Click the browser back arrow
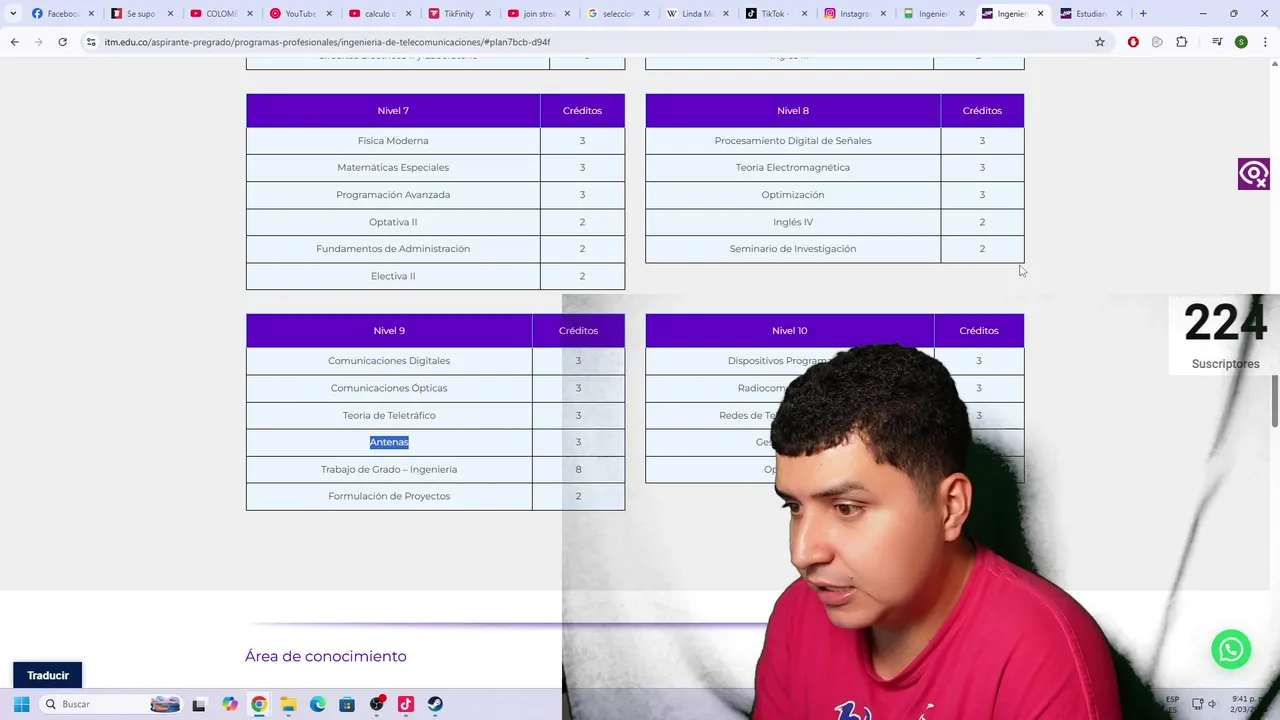The width and height of the screenshot is (1280, 720). point(14,42)
